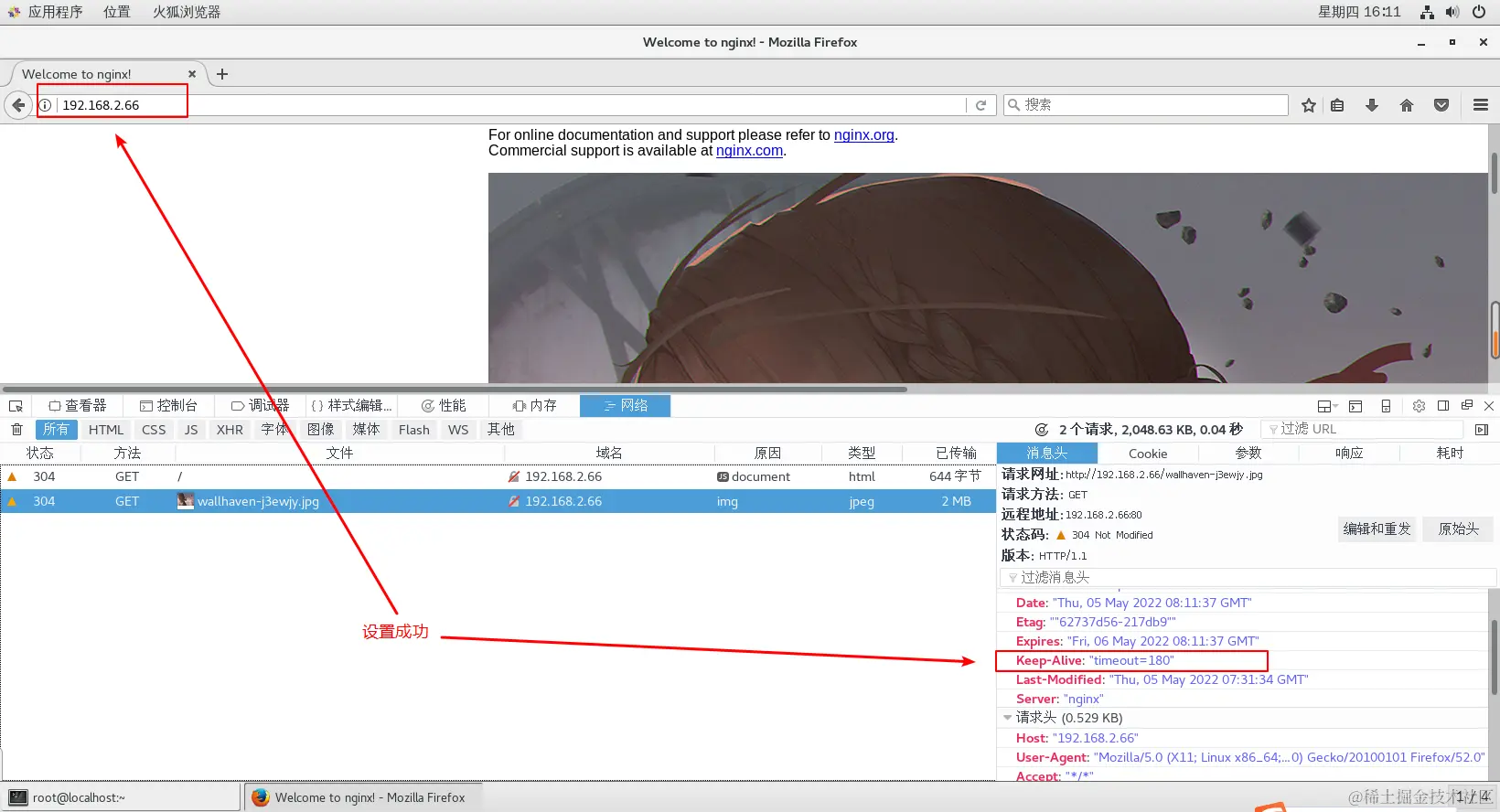Follow the nginx.org link
Screen dimensions: 1500x812
864,135
